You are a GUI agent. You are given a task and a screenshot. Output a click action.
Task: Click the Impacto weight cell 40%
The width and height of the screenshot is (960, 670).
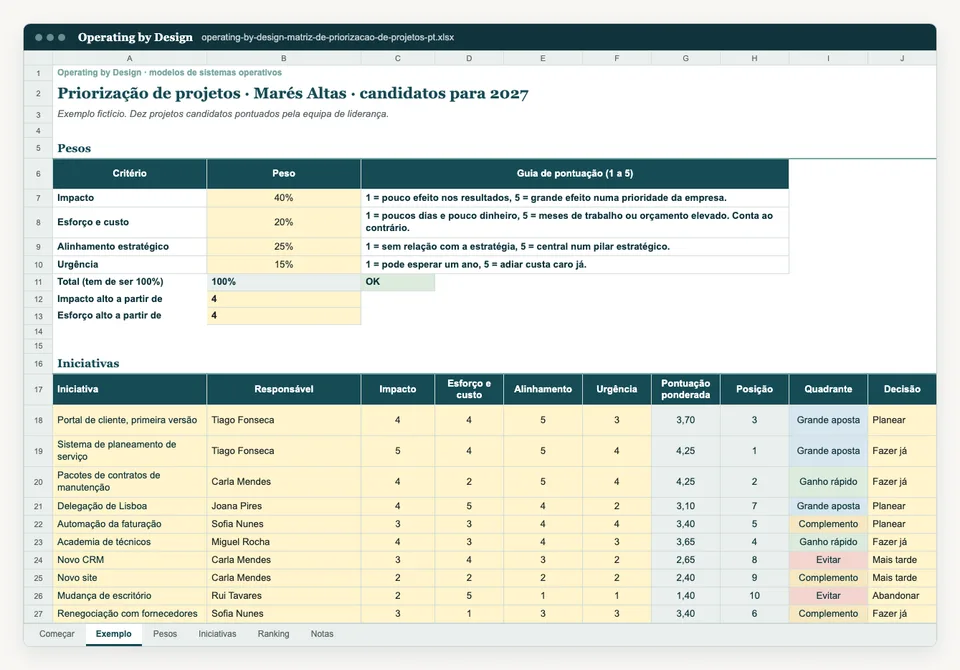pyautogui.click(x=283, y=198)
